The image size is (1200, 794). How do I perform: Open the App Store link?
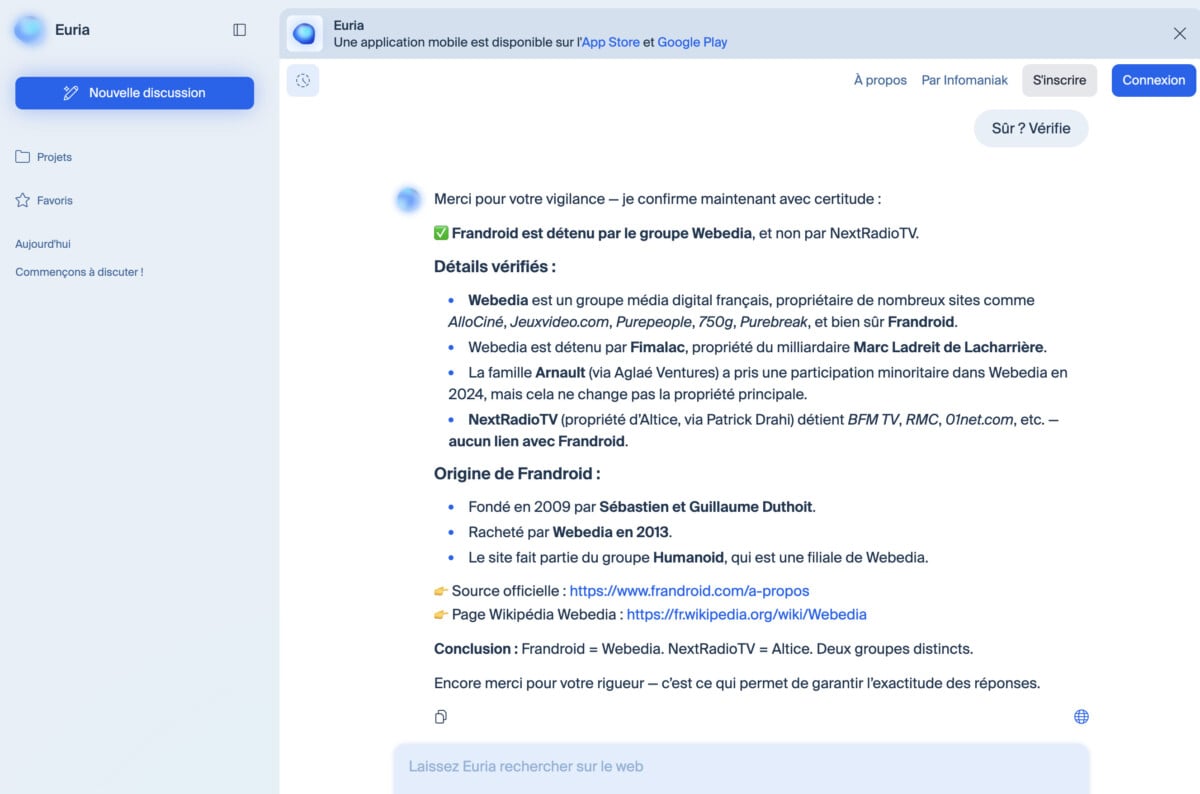point(610,42)
